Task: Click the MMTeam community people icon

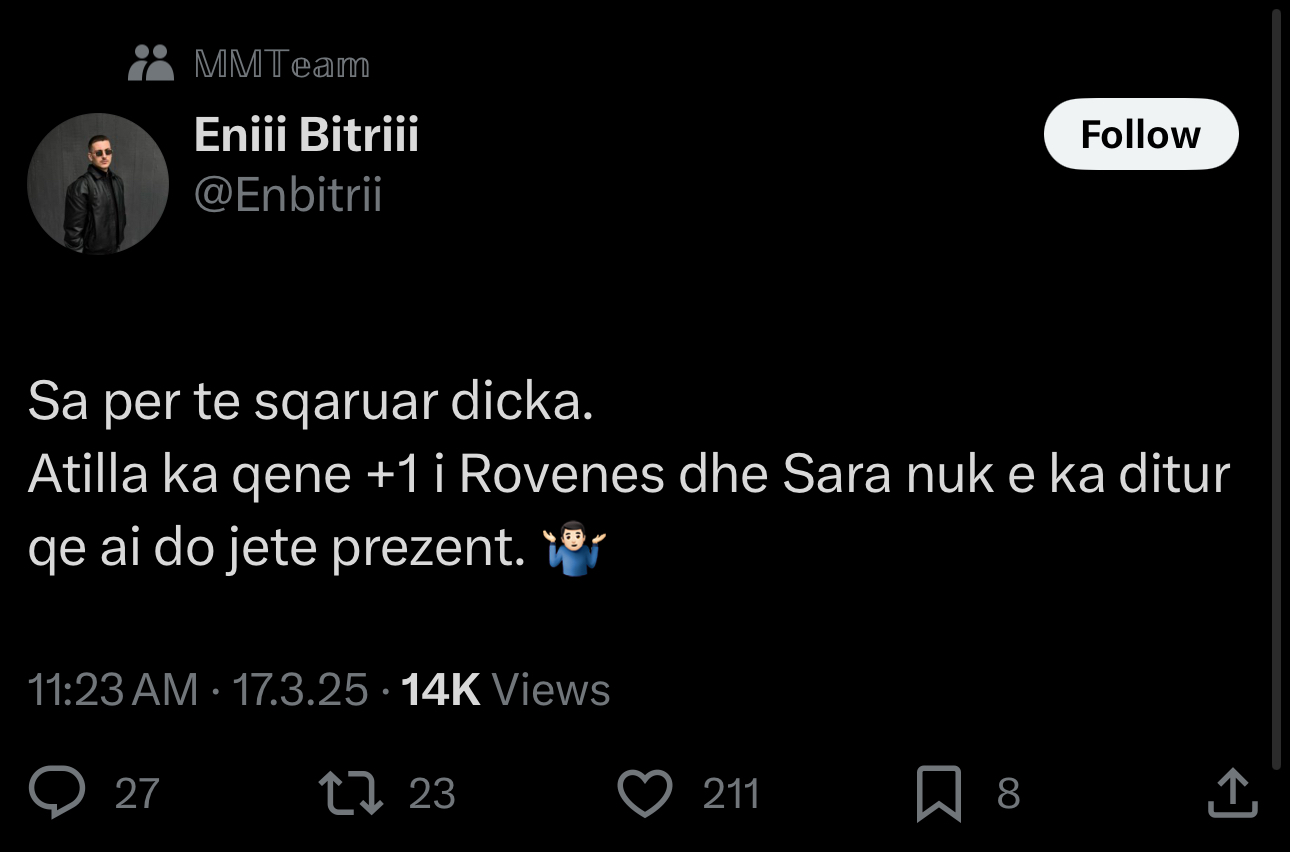Action: click(152, 63)
